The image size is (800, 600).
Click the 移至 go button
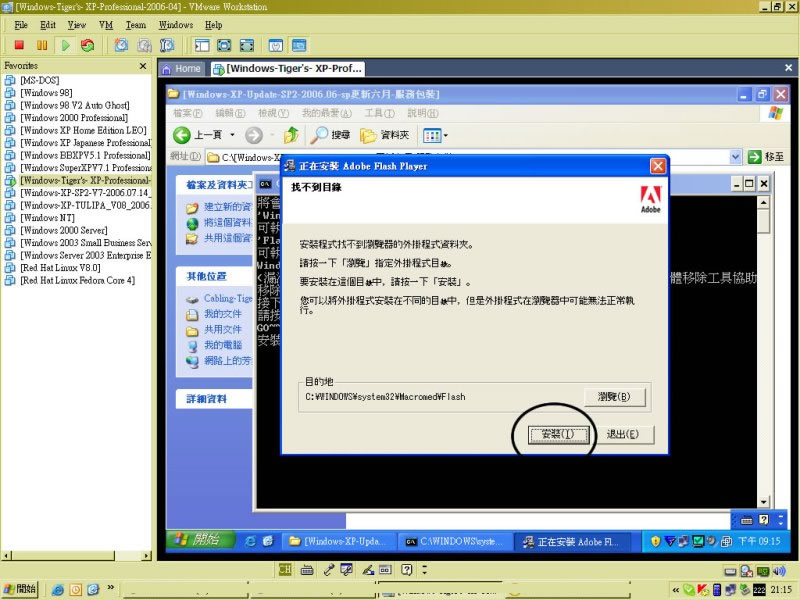tap(766, 157)
